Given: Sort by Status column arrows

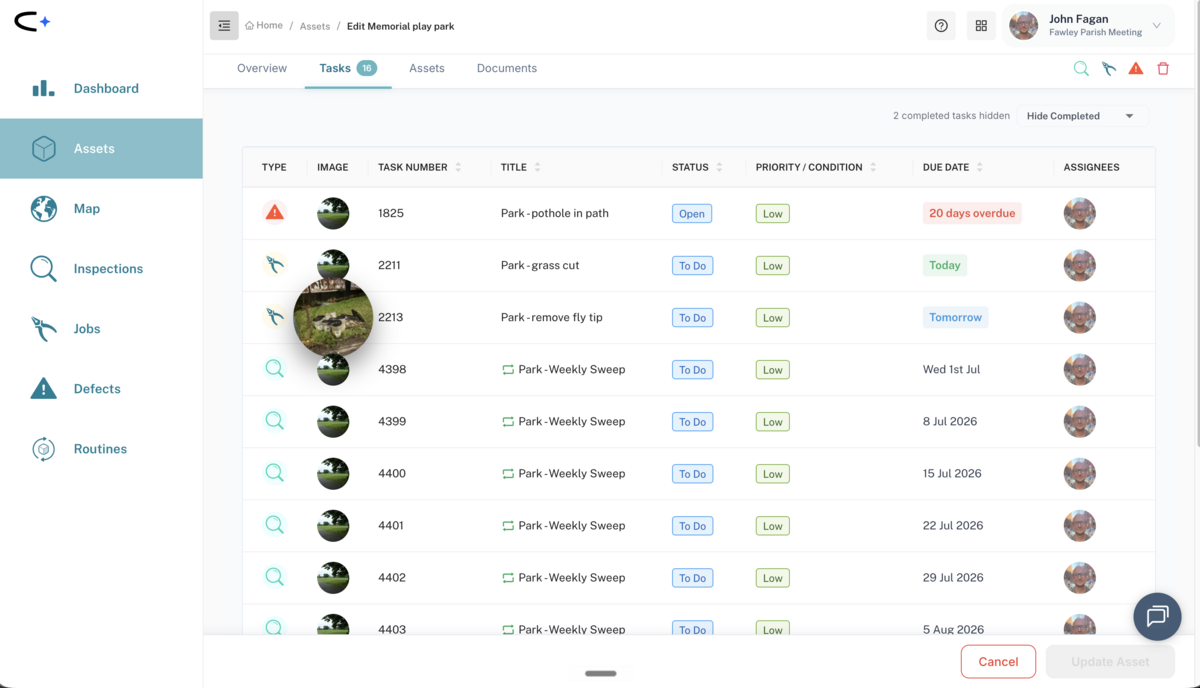Looking at the screenshot, I should [719, 167].
